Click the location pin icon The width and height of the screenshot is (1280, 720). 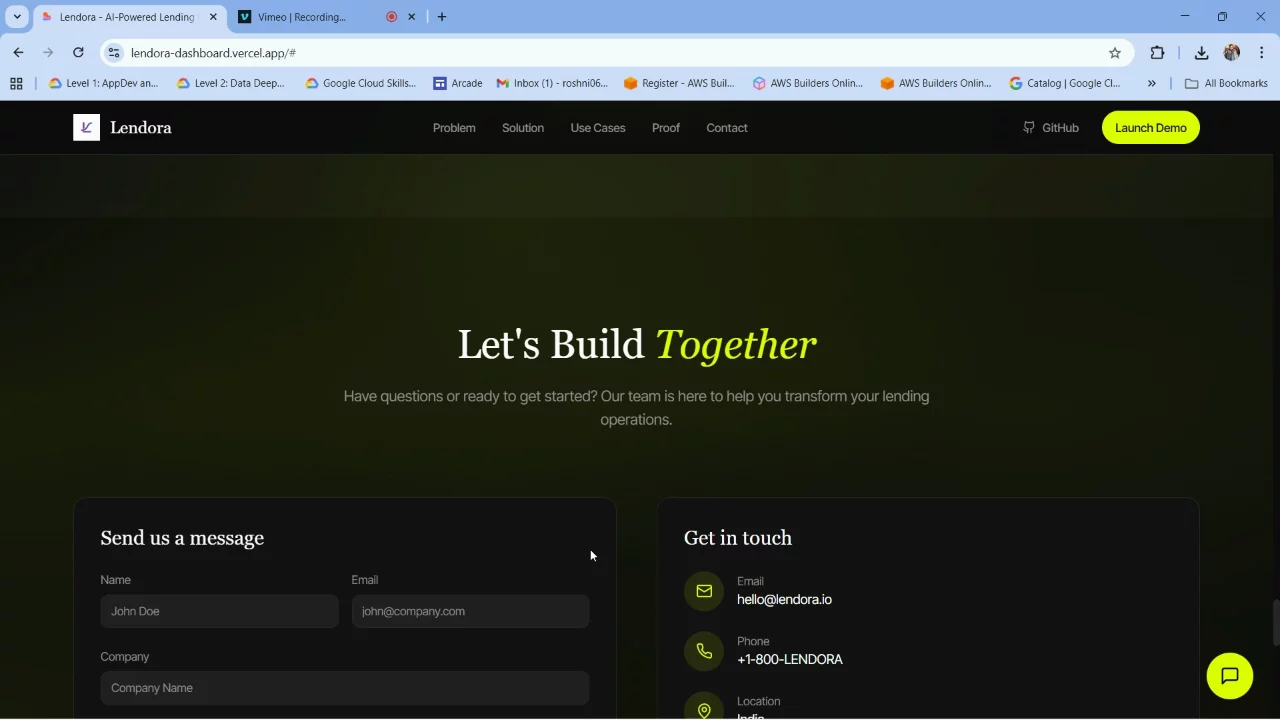(x=704, y=709)
